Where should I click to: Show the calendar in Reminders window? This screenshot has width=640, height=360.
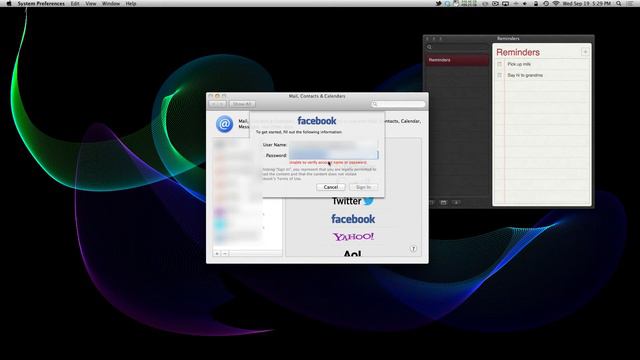[x=444, y=202]
